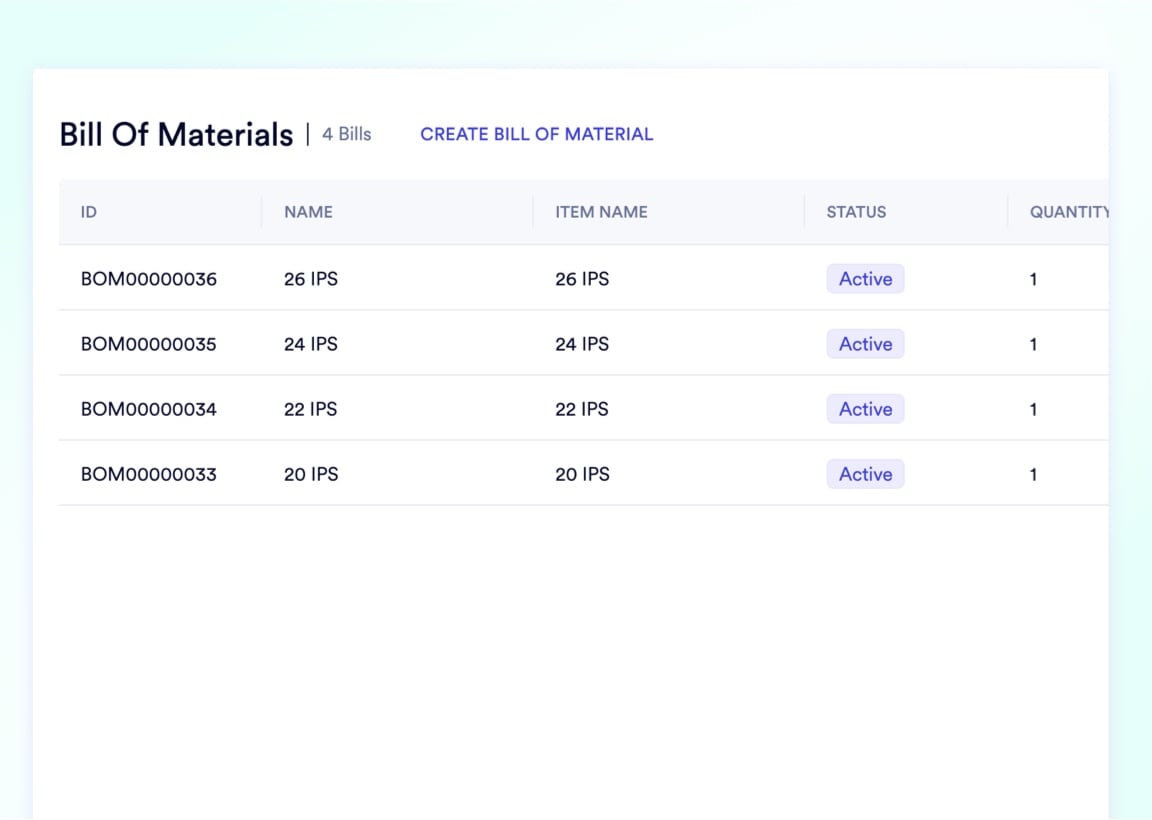
Task: Click the Active status for 22 IPS
Action: 865,409
